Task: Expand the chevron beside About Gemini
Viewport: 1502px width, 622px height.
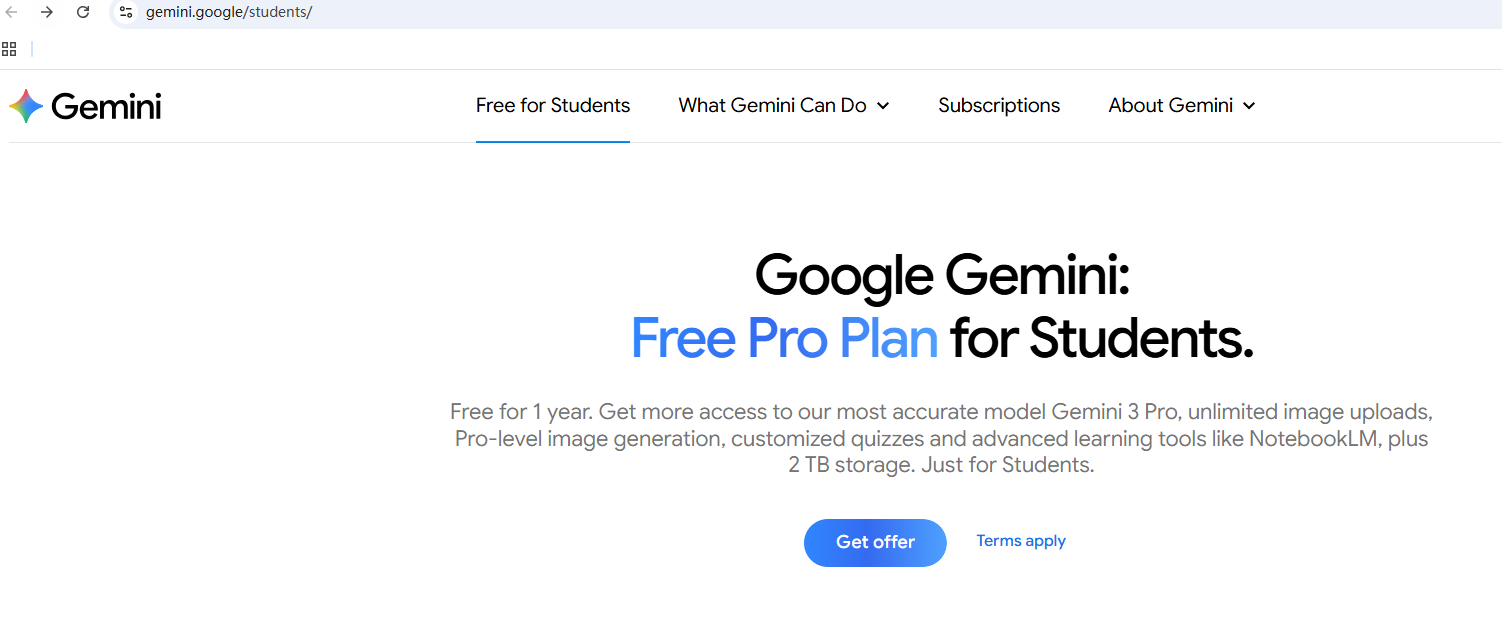Action: click(x=1249, y=106)
